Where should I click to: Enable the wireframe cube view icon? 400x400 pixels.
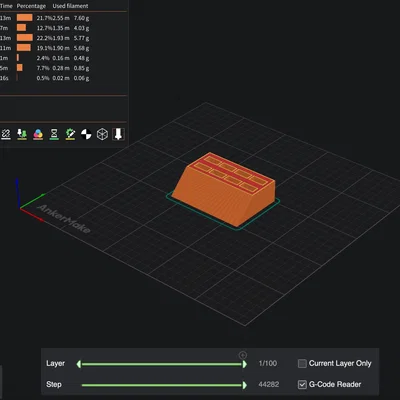tap(102, 134)
